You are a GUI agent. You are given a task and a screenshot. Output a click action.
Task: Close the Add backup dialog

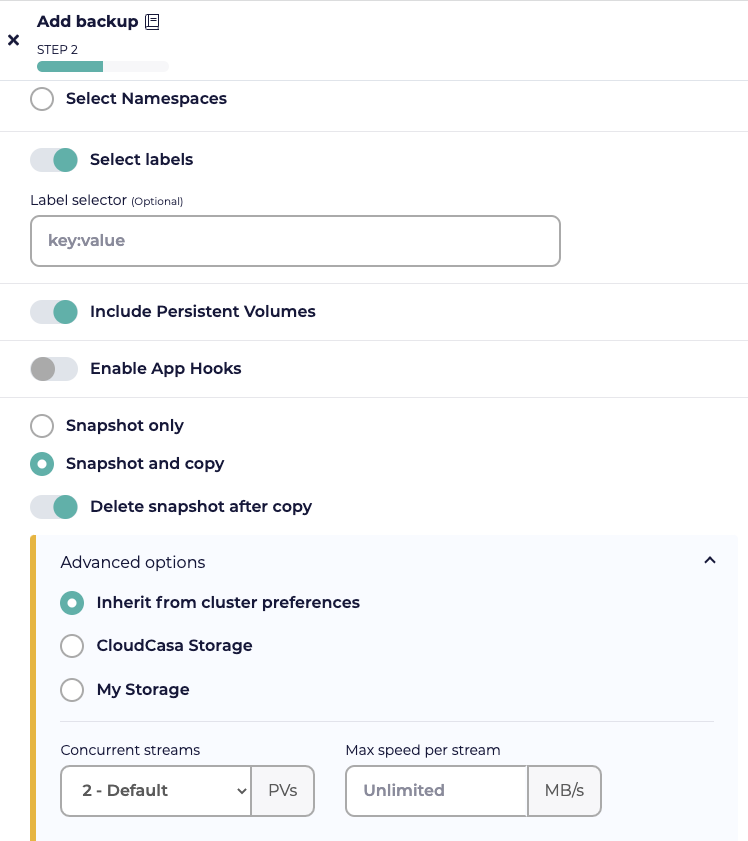tap(13, 40)
